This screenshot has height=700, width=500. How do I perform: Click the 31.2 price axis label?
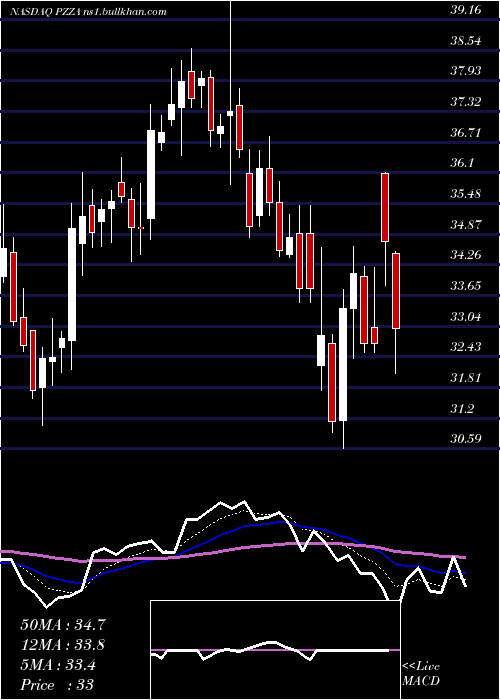[x=462, y=408]
